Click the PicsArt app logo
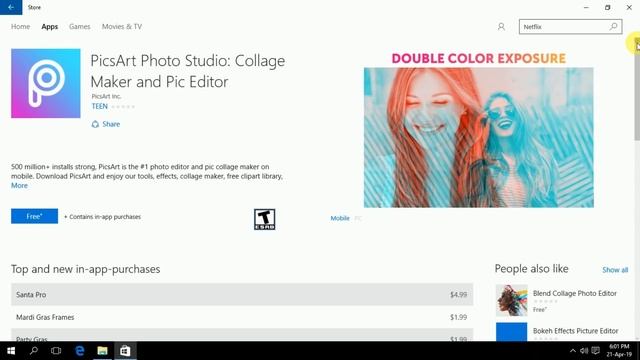The height and width of the screenshot is (360, 640). pyautogui.click(x=46, y=83)
